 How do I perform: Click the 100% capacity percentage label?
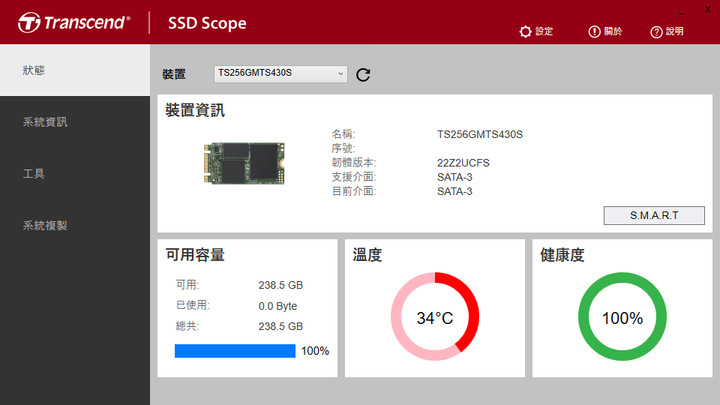(315, 351)
